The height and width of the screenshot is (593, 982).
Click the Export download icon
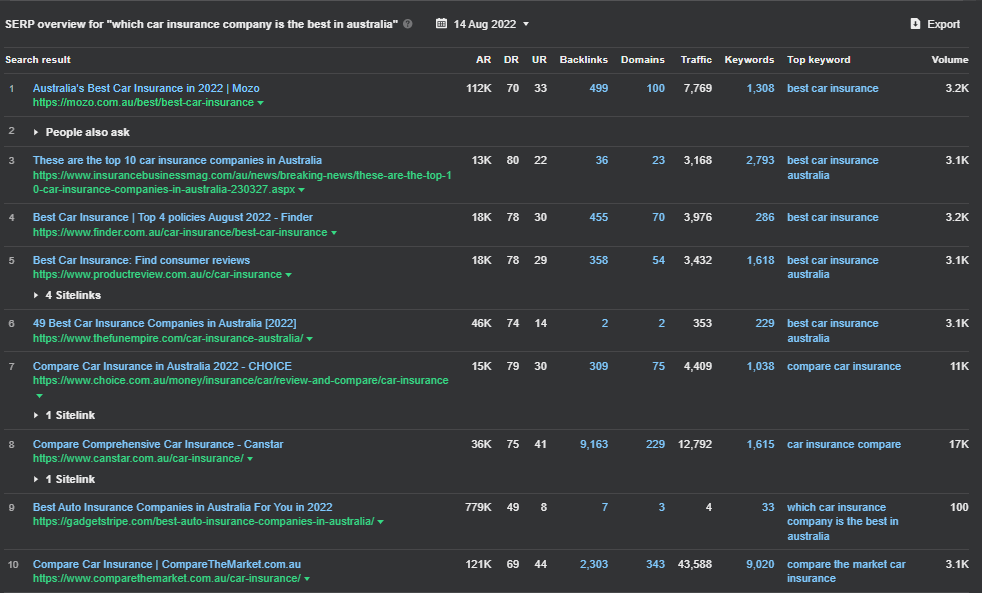[915, 24]
